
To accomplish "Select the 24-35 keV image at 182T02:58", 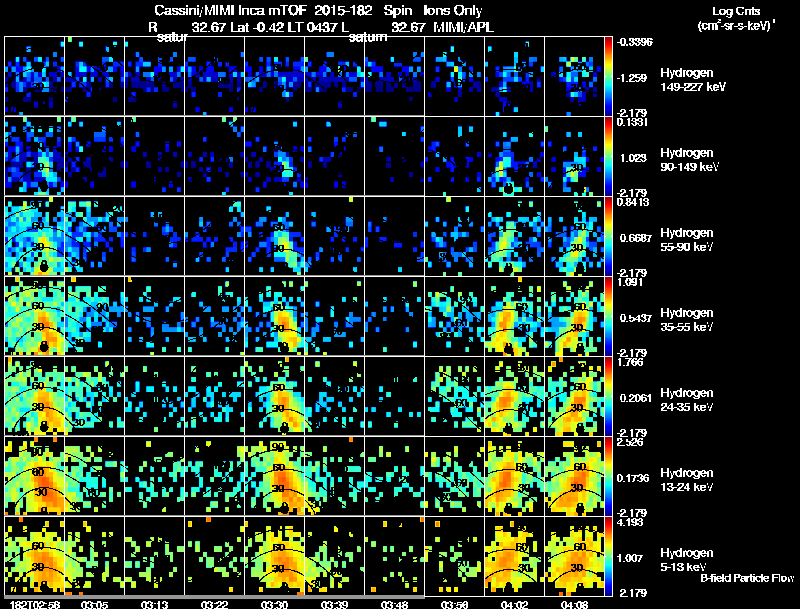I will (x=34, y=396).
